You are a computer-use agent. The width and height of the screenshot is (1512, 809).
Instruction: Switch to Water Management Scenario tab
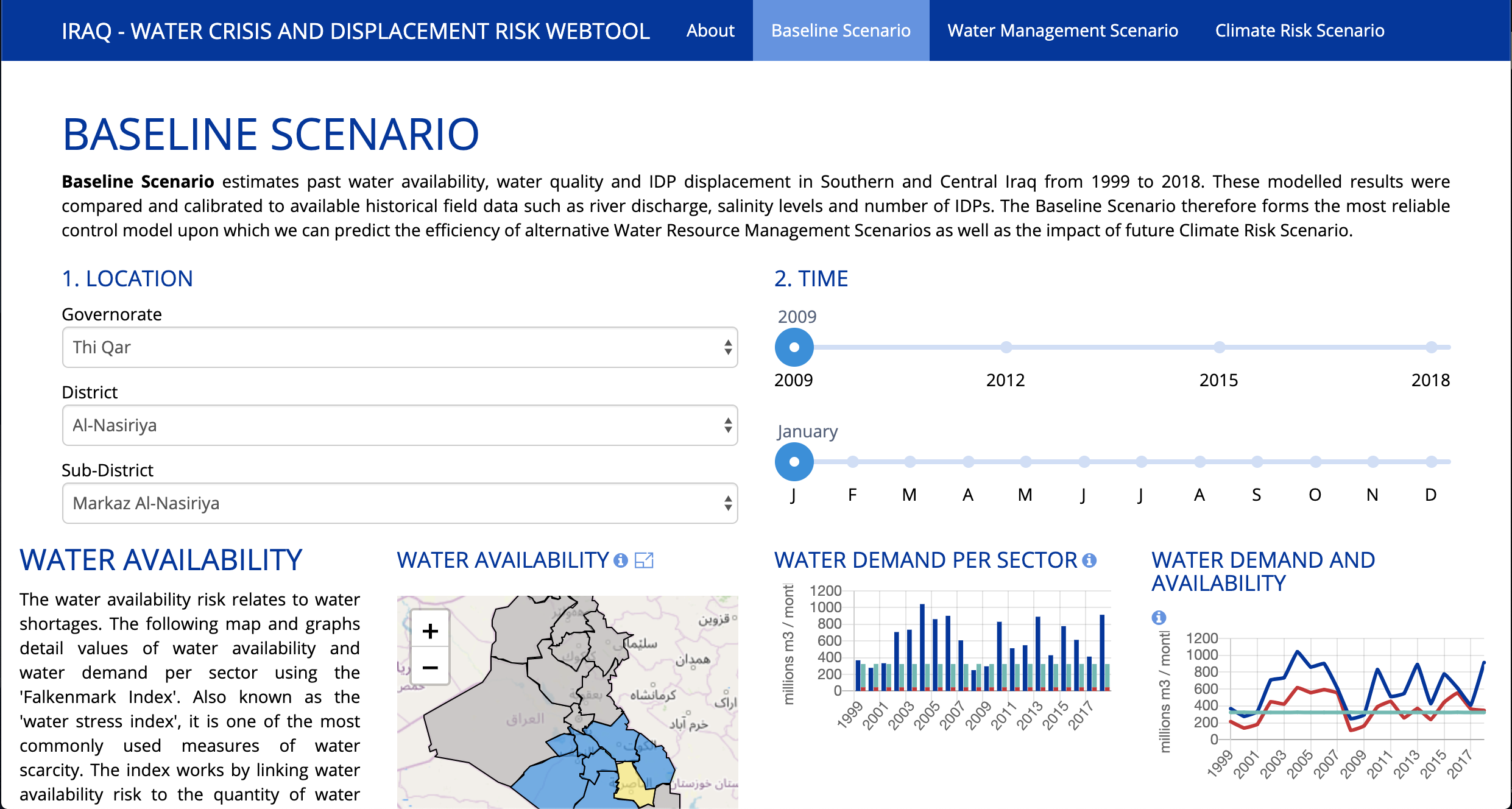tap(1062, 30)
